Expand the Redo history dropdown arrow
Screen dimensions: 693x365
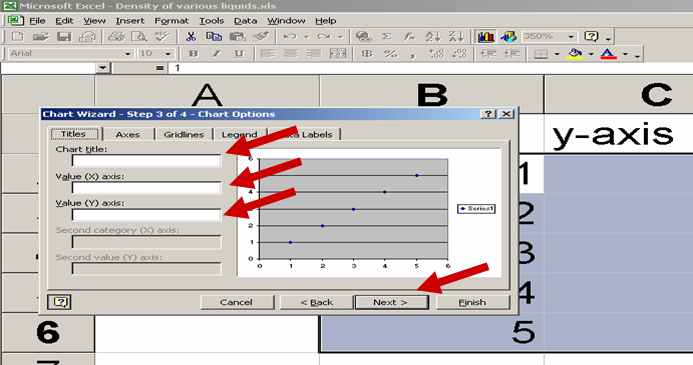point(340,37)
